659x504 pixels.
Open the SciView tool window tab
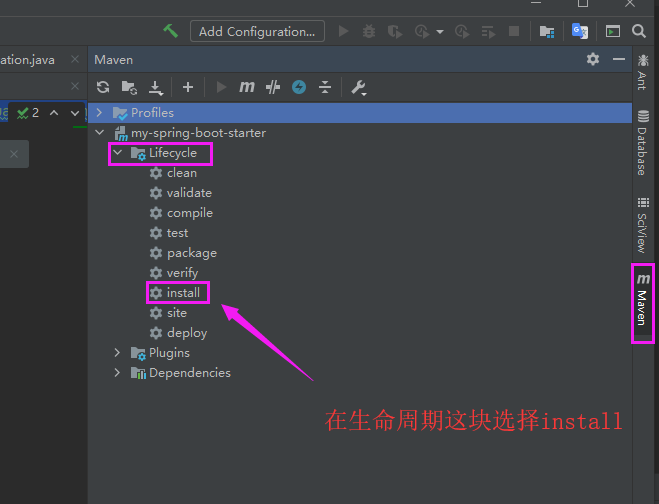coord(643,224)
